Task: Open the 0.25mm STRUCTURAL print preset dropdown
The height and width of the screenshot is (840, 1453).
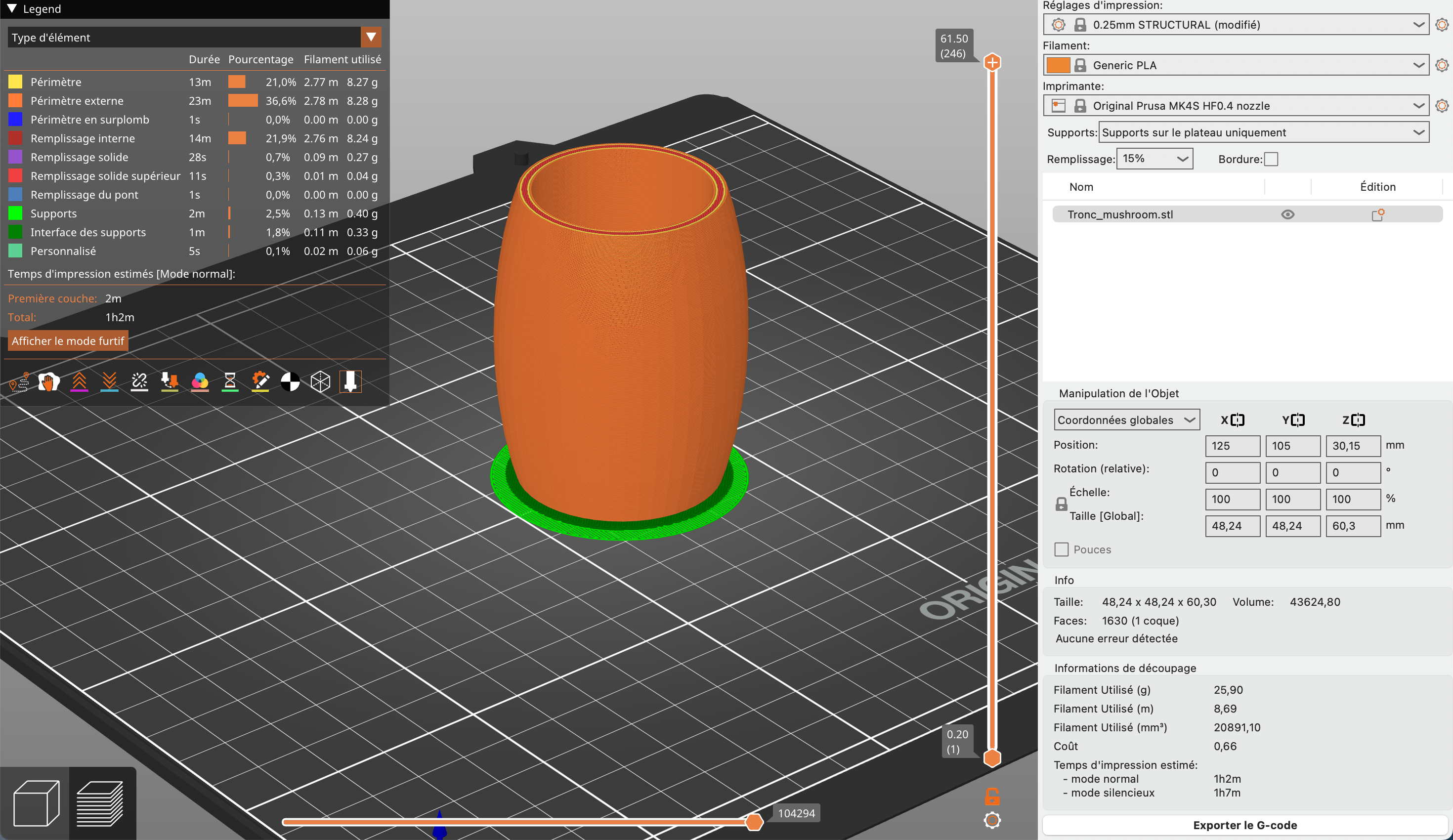Action: pyautogui.click(x=1236, y=25)
